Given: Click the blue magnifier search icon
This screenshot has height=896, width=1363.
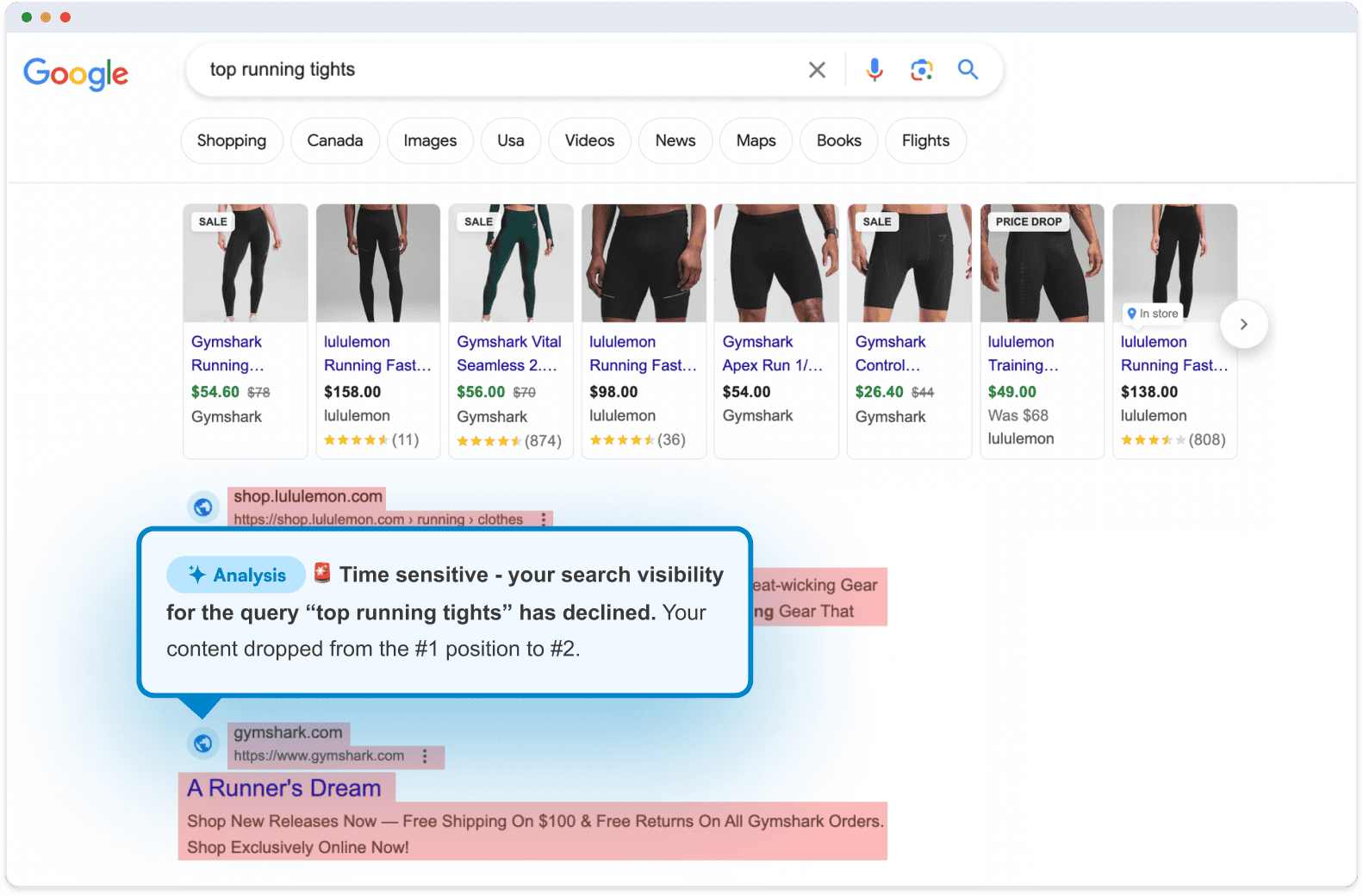Looking at the screenshot, I should pos(968,69).
